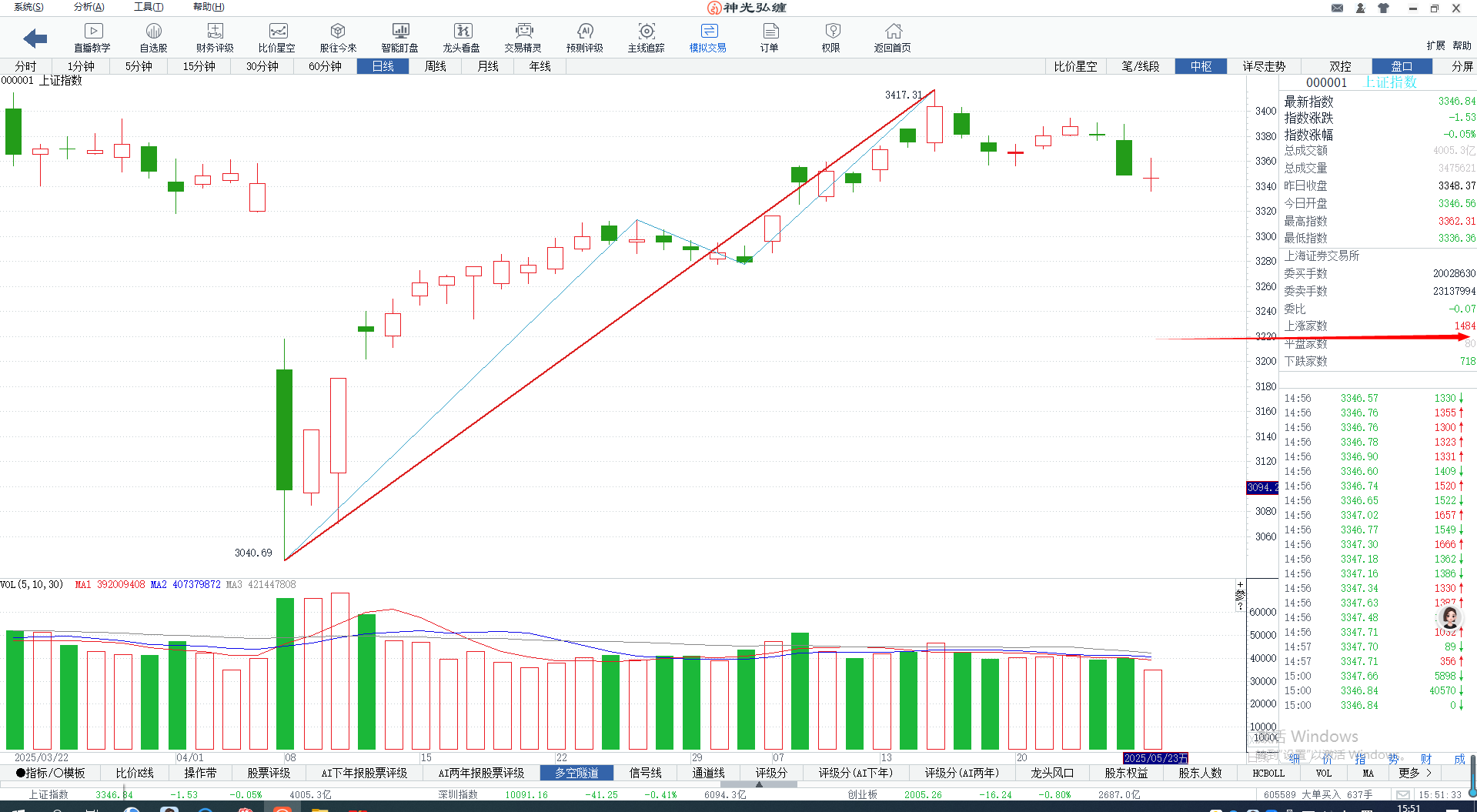This screenshot has height=812, width=1477.
Task: Open 模拟交易 simulated trading
Action: point(707,37)
